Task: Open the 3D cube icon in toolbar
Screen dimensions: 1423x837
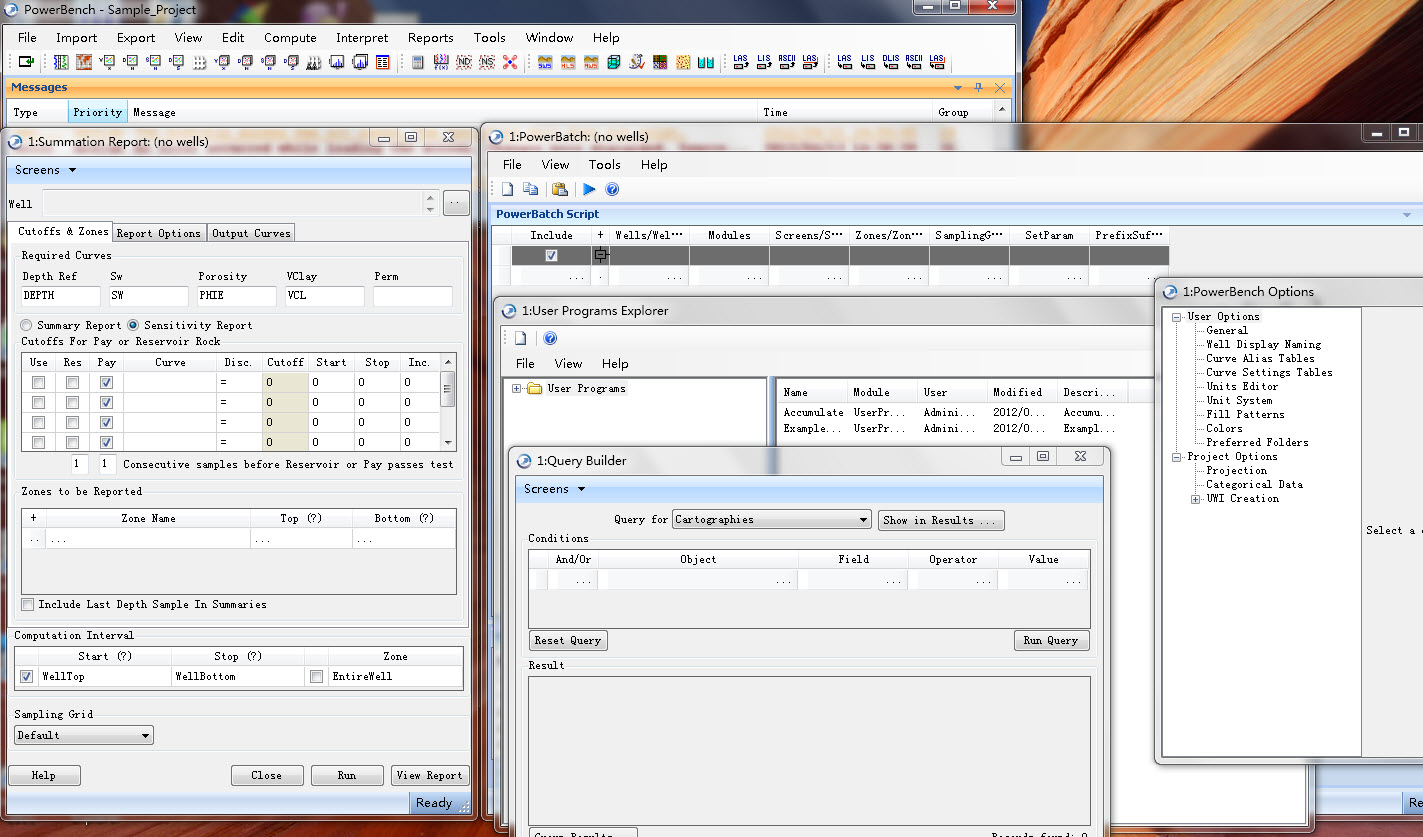Action: (x=614, y=62)
